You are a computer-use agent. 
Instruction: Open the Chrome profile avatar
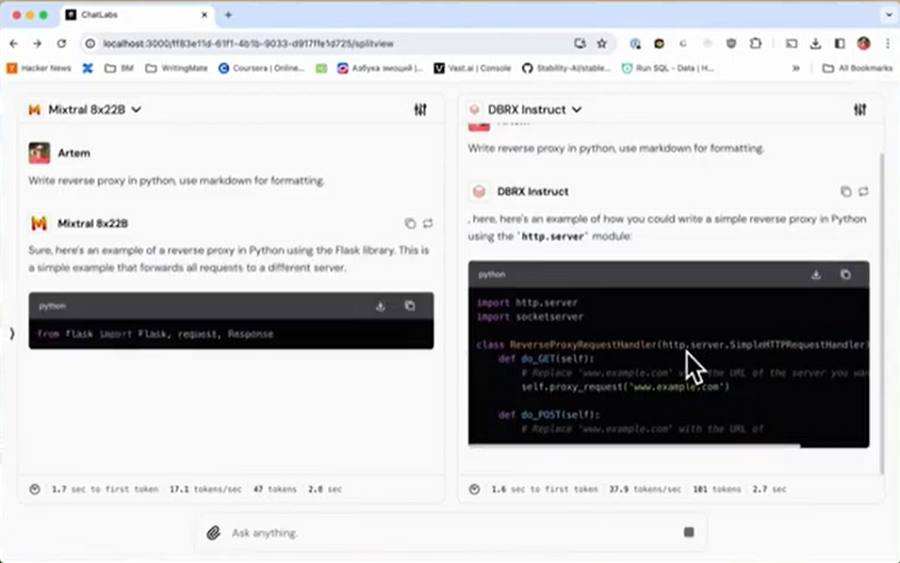pos(863,44)
